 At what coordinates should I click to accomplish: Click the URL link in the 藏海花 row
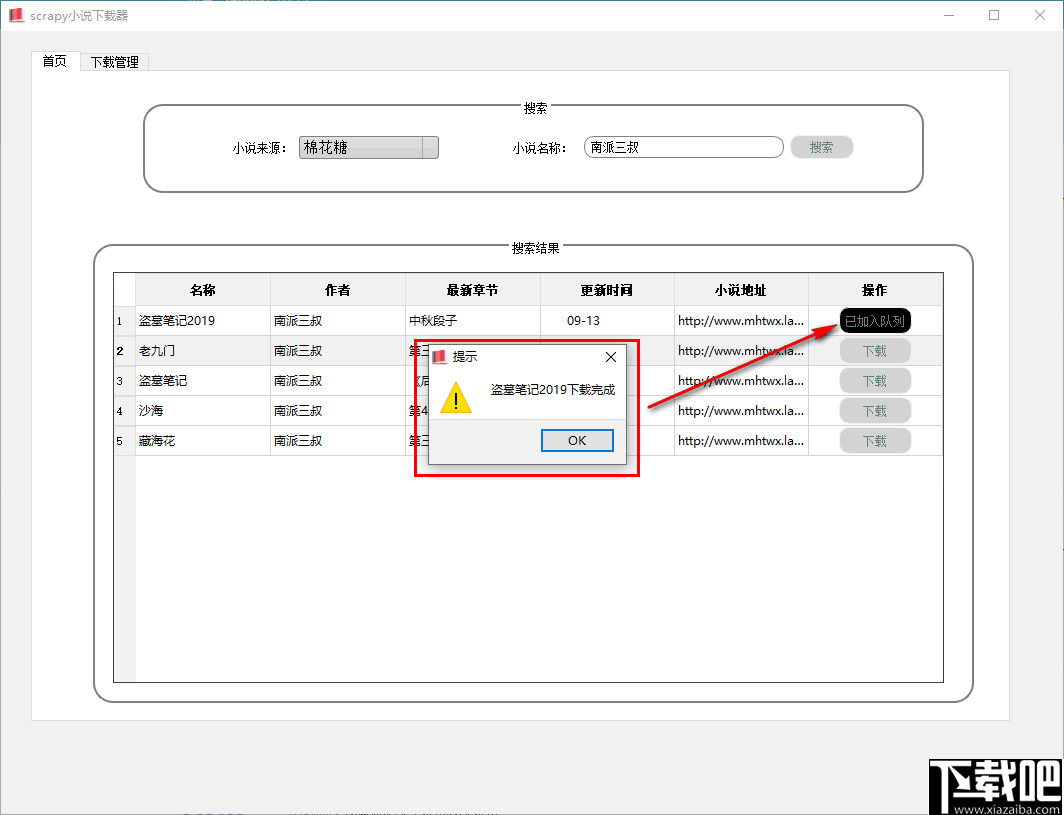pos(740,440)
